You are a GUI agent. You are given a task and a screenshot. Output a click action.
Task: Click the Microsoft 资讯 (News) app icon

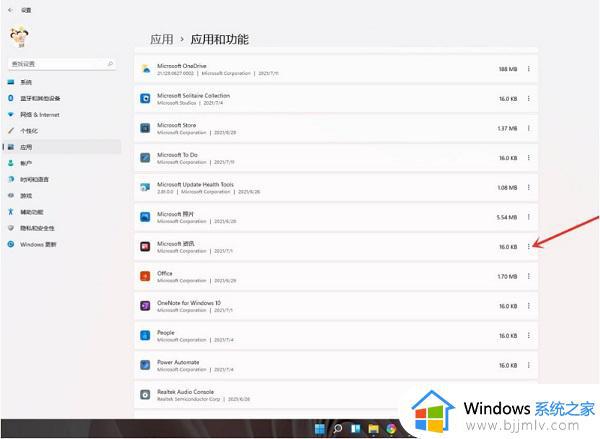click(x=145, y=247)
